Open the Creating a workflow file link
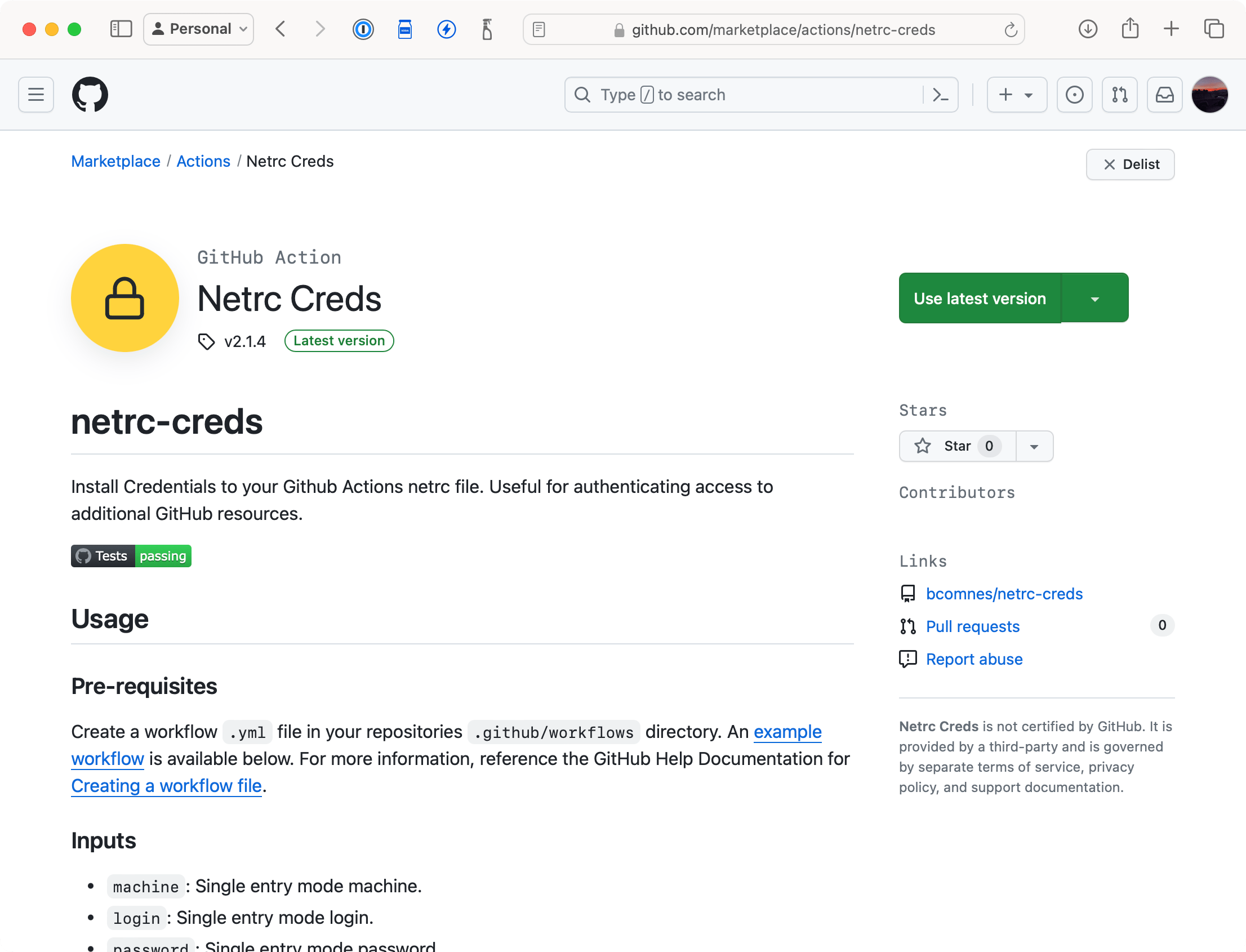1246x952 pixels. pos(166,786)
